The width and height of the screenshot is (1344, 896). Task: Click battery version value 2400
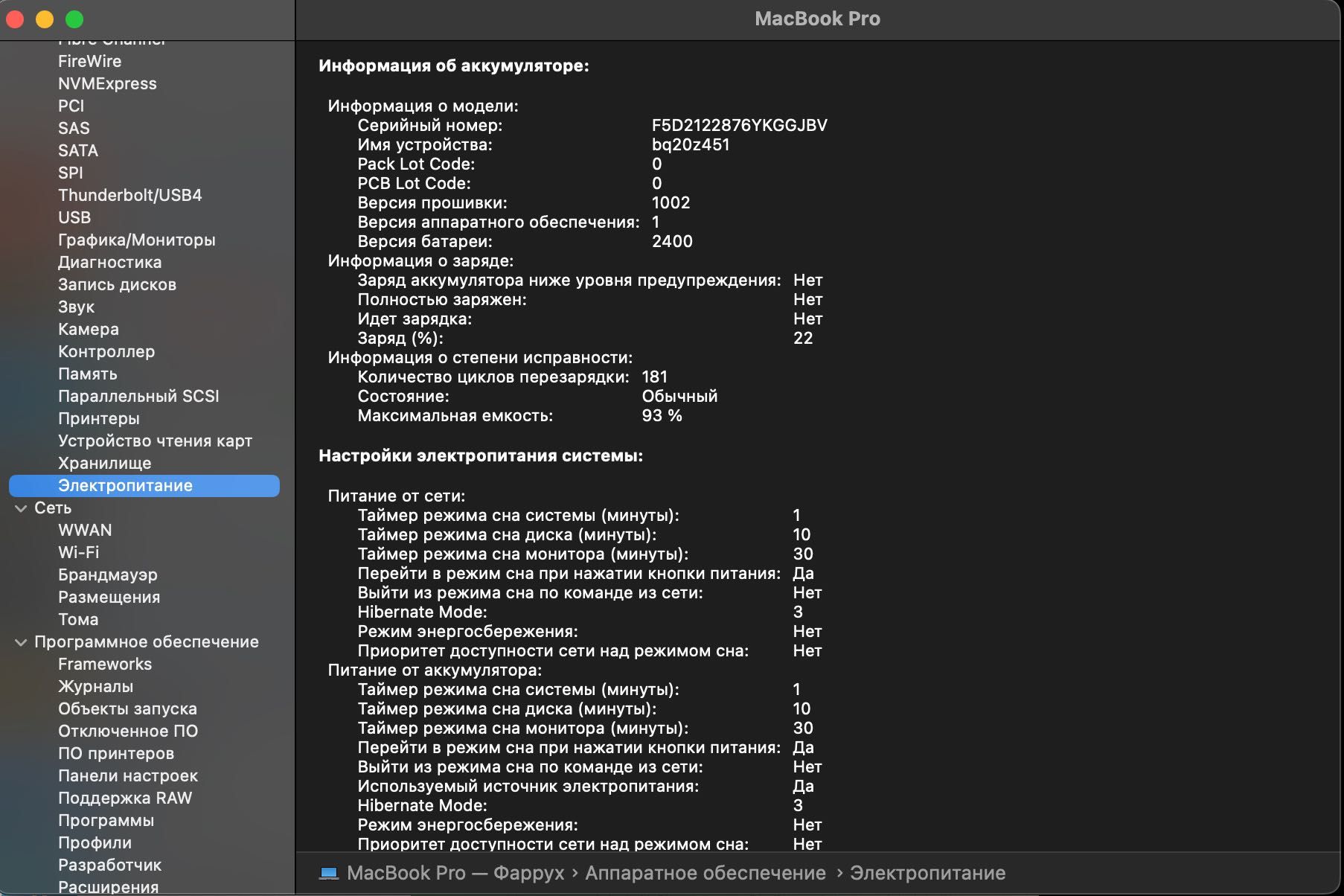click(672, 241)
